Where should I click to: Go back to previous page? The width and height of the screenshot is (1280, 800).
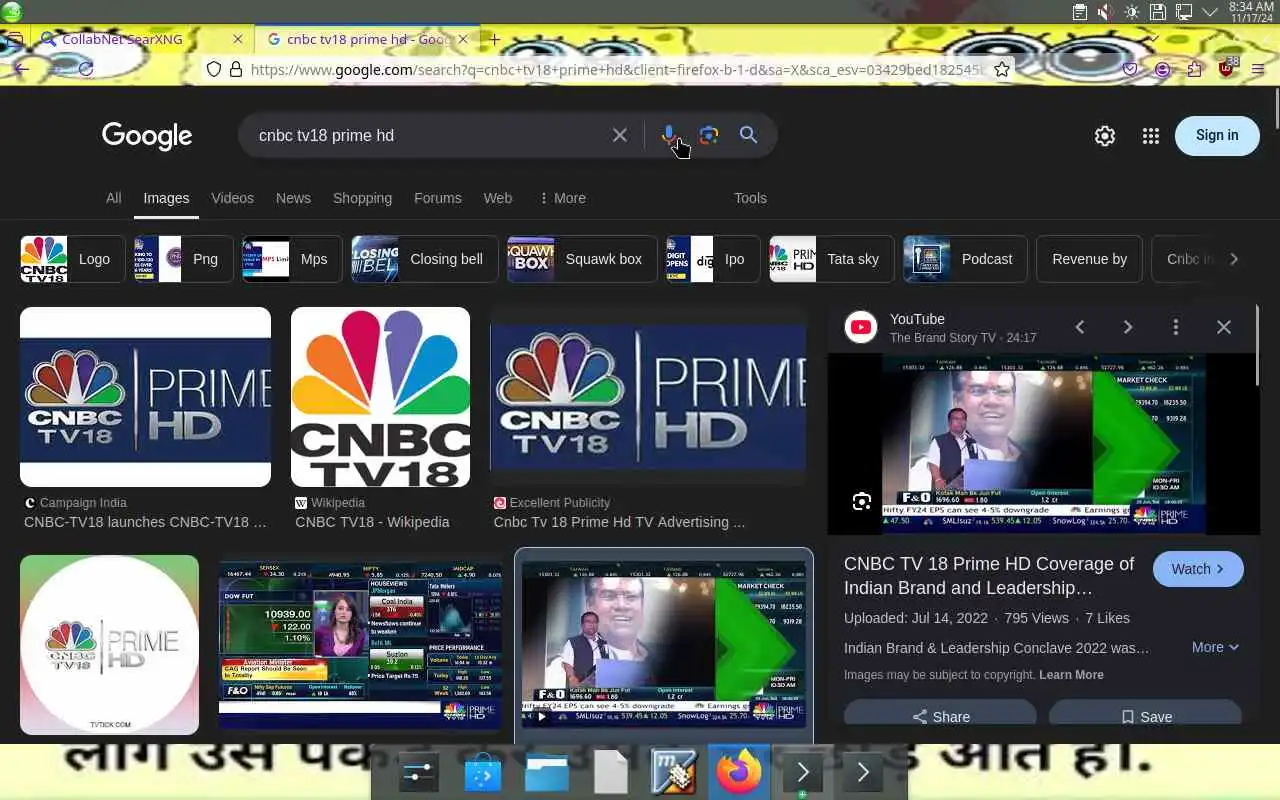coord(20,69)
